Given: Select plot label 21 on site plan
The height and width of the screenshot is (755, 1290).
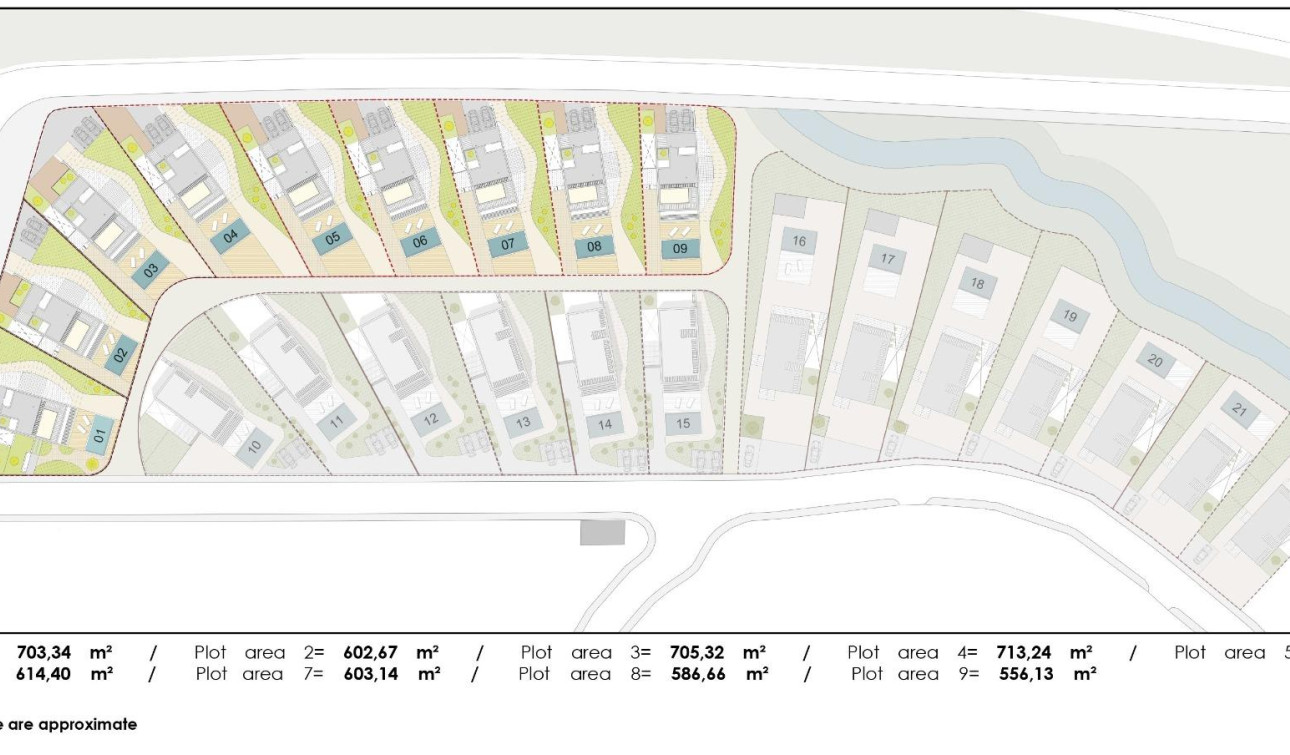Looking at the screenshot, I should [x=1240, y=409].
